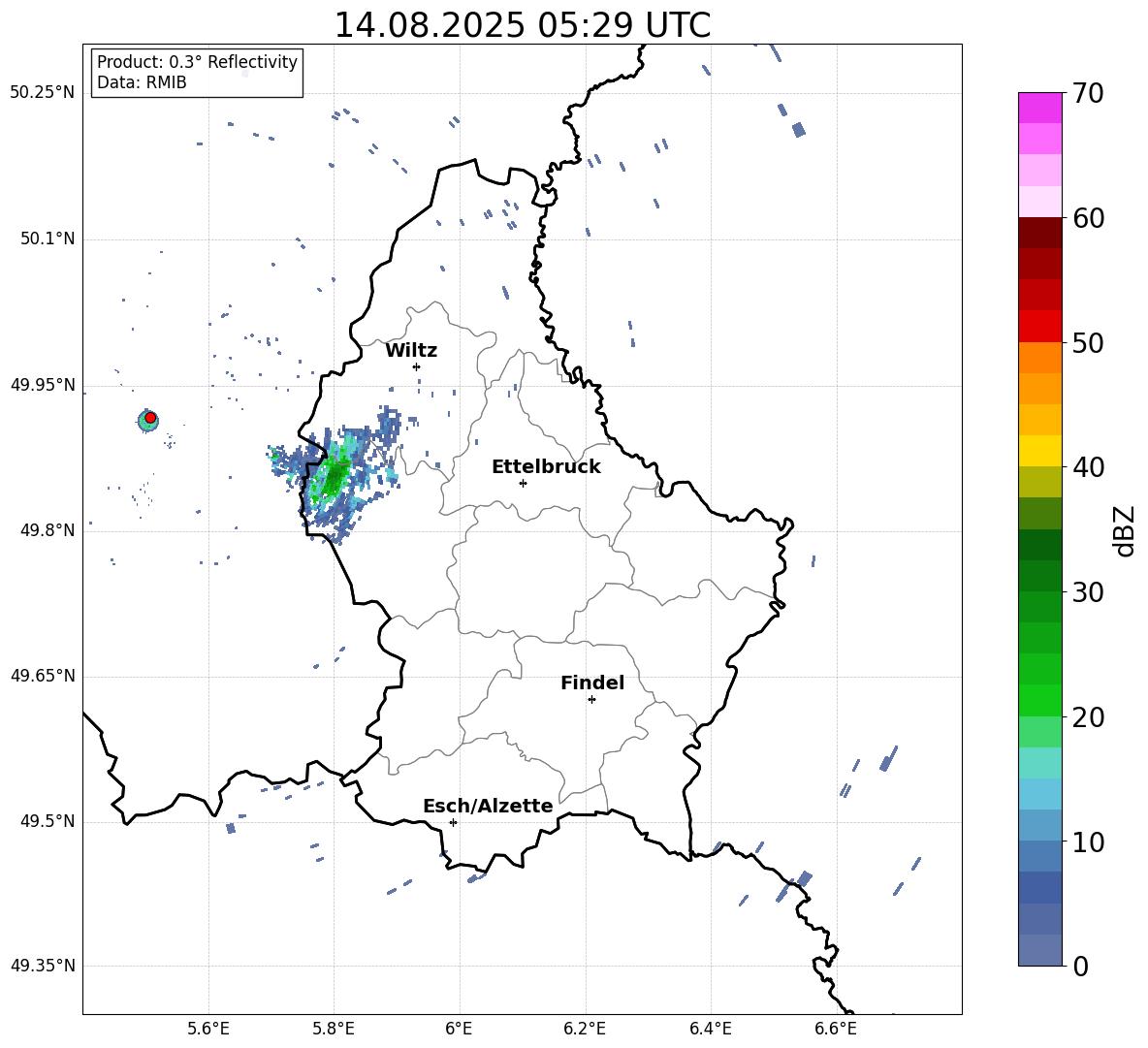The width and height of the screenshot is (1148, 1048).
Task: Click the colorbar value 0
Action: (1081, 966)
